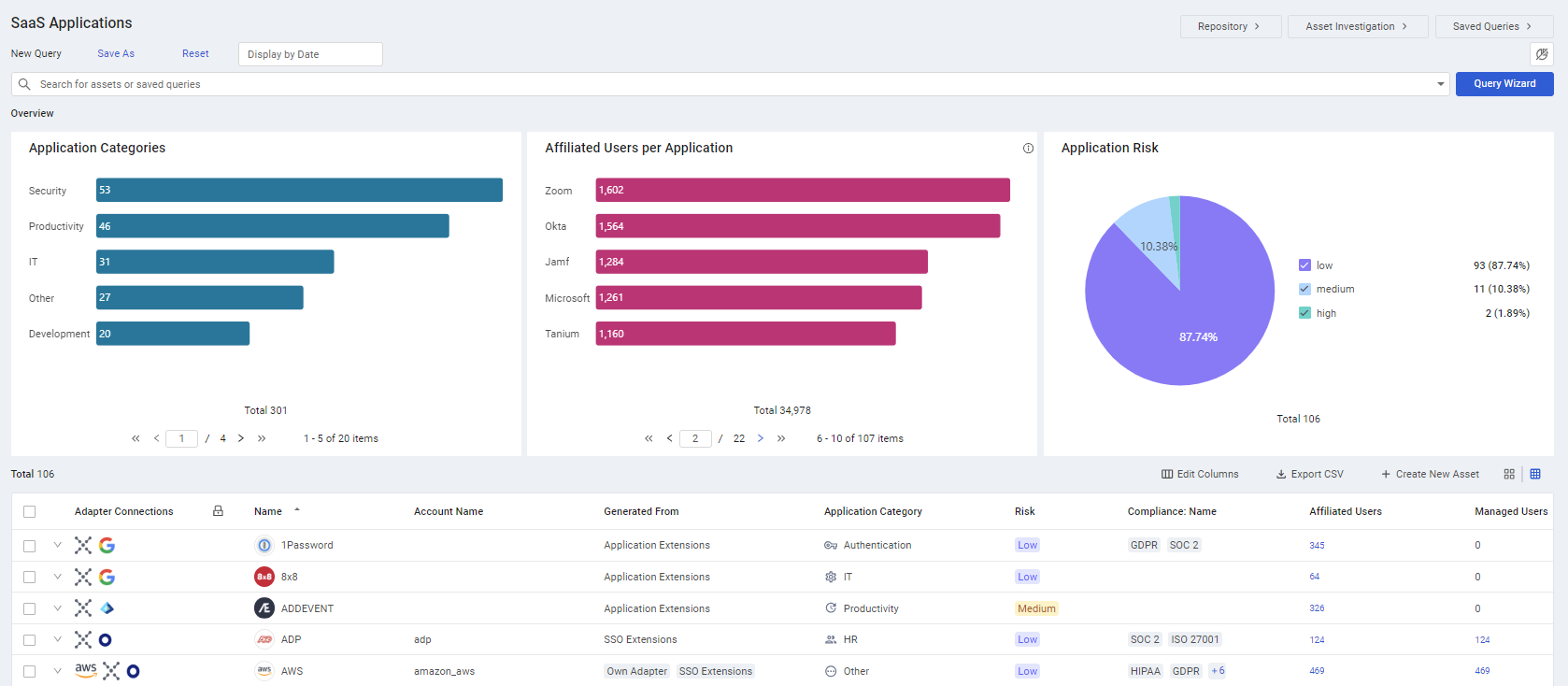1568x686 pixels.
Task: Open the Saved Queries menu
Action: [x=1494, y=26]
